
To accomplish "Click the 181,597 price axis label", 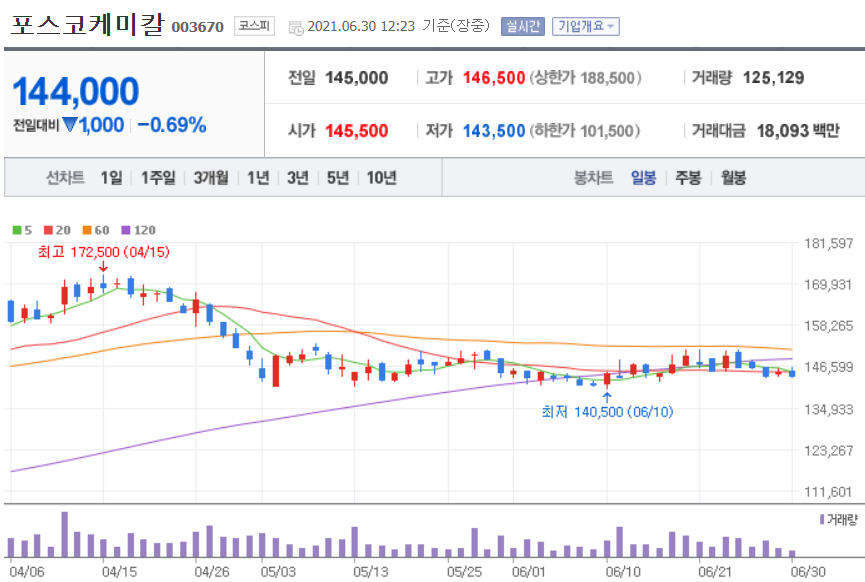I will tap(829, 243).
